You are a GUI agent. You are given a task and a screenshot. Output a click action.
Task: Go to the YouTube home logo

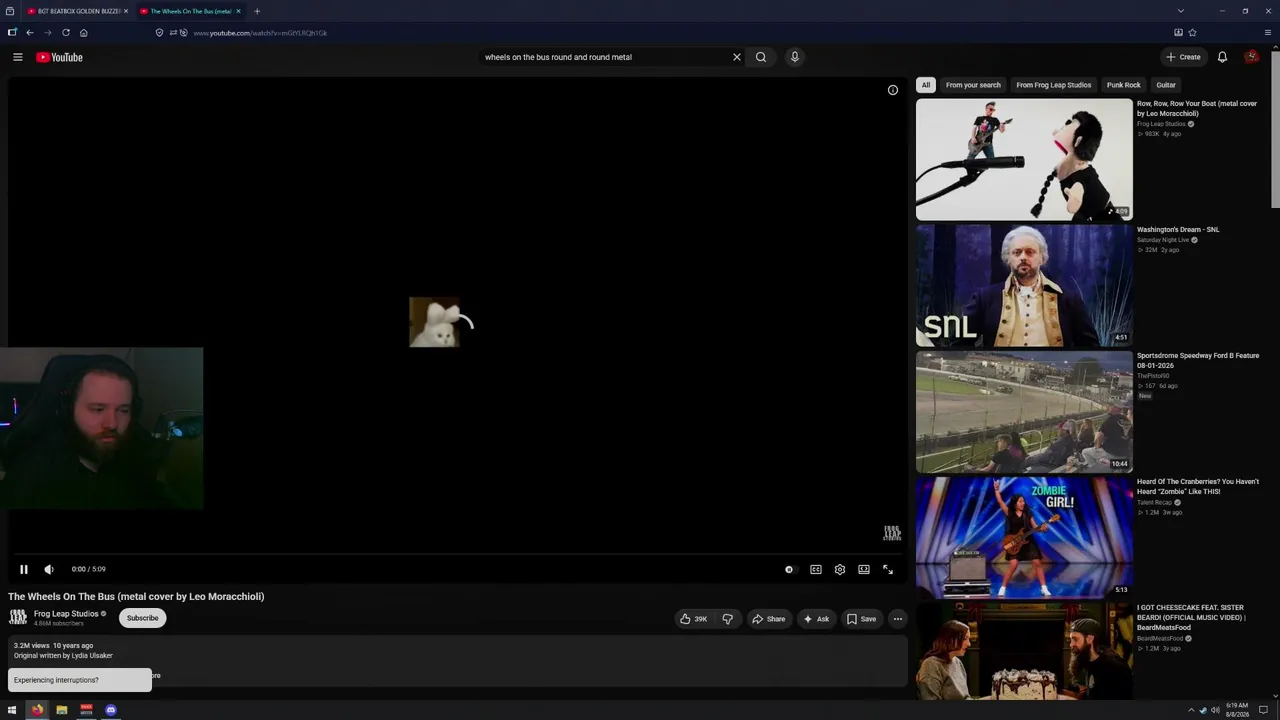59,57
